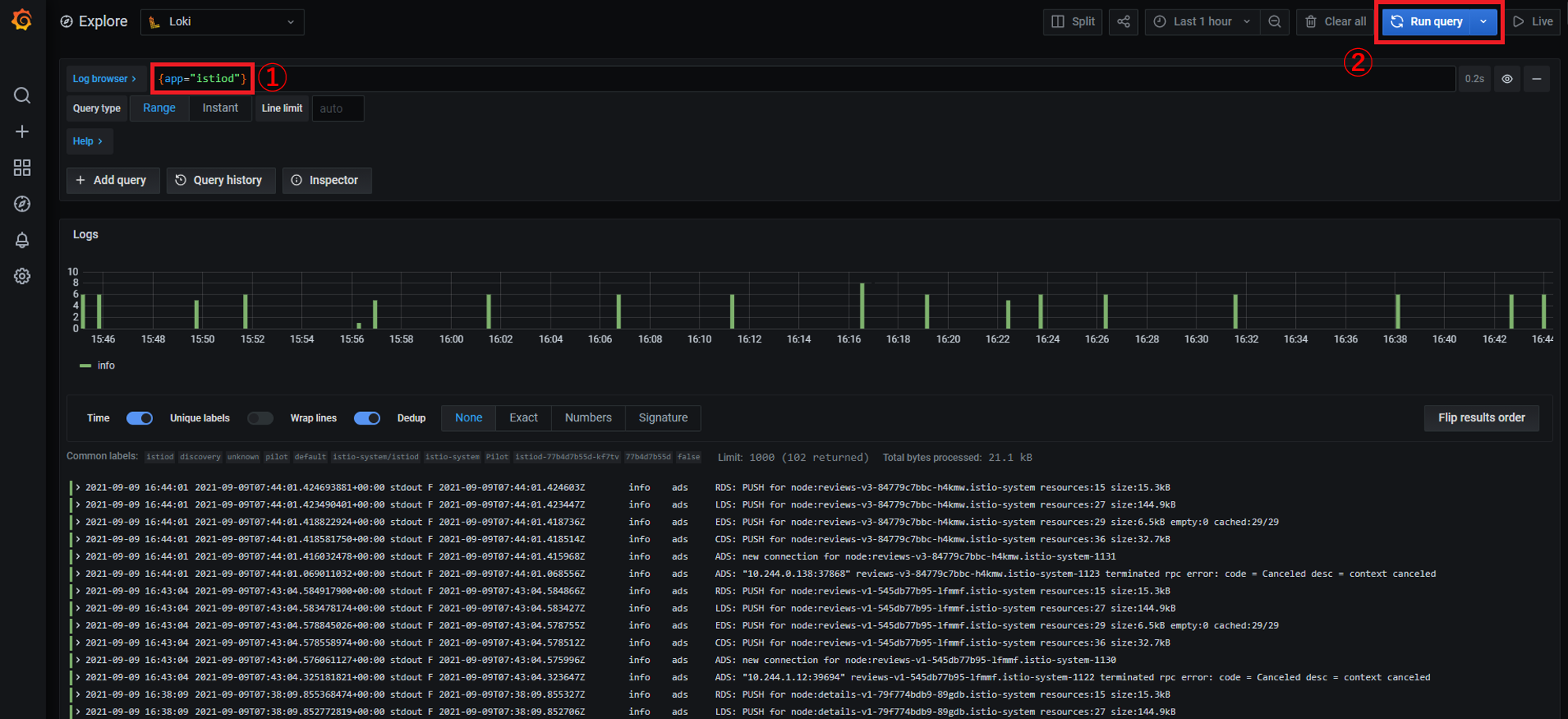The image size is (1568, 719).
Task: Open the search icon in sidebar
Action: pos(22,95)
